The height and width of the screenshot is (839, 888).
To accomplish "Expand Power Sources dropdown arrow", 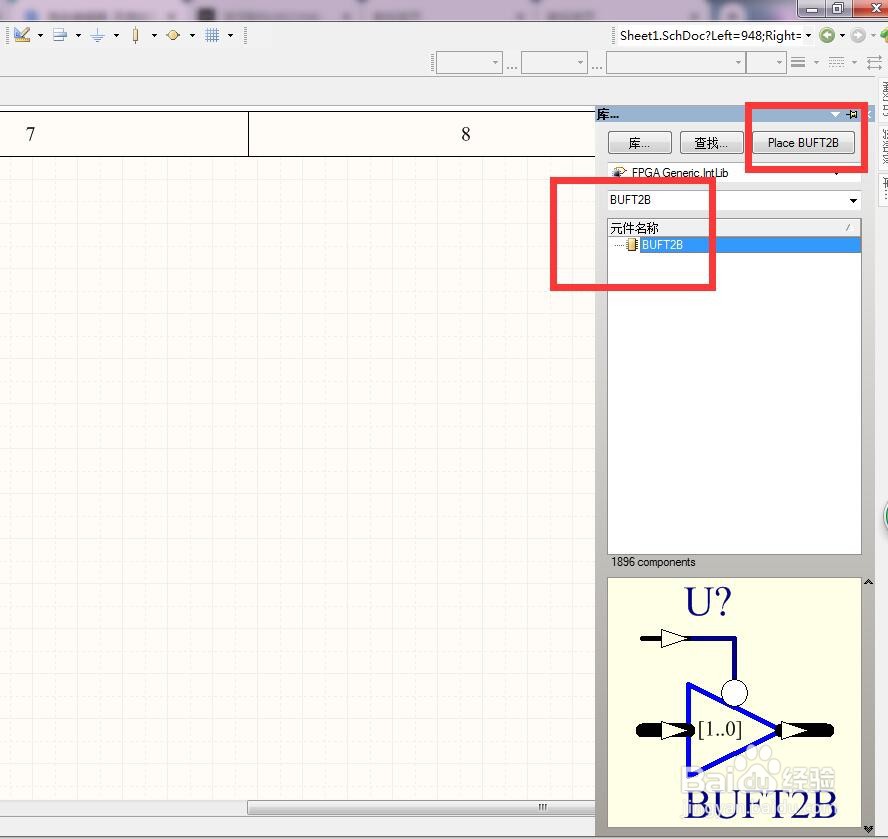I will coord(116,35).
